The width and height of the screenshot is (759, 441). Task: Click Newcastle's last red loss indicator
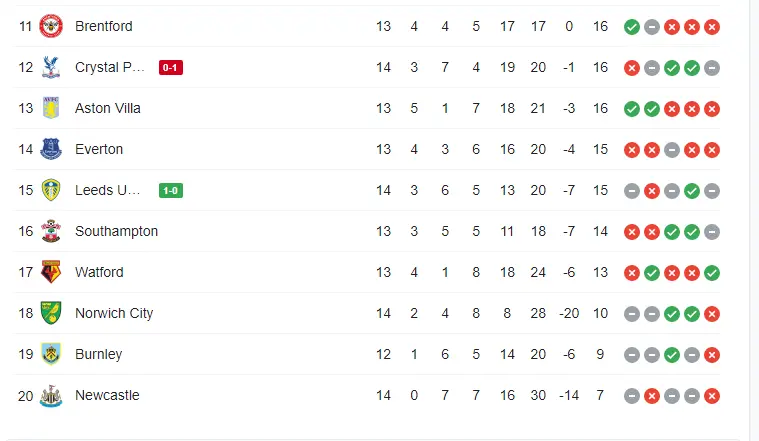click(712, 395)
